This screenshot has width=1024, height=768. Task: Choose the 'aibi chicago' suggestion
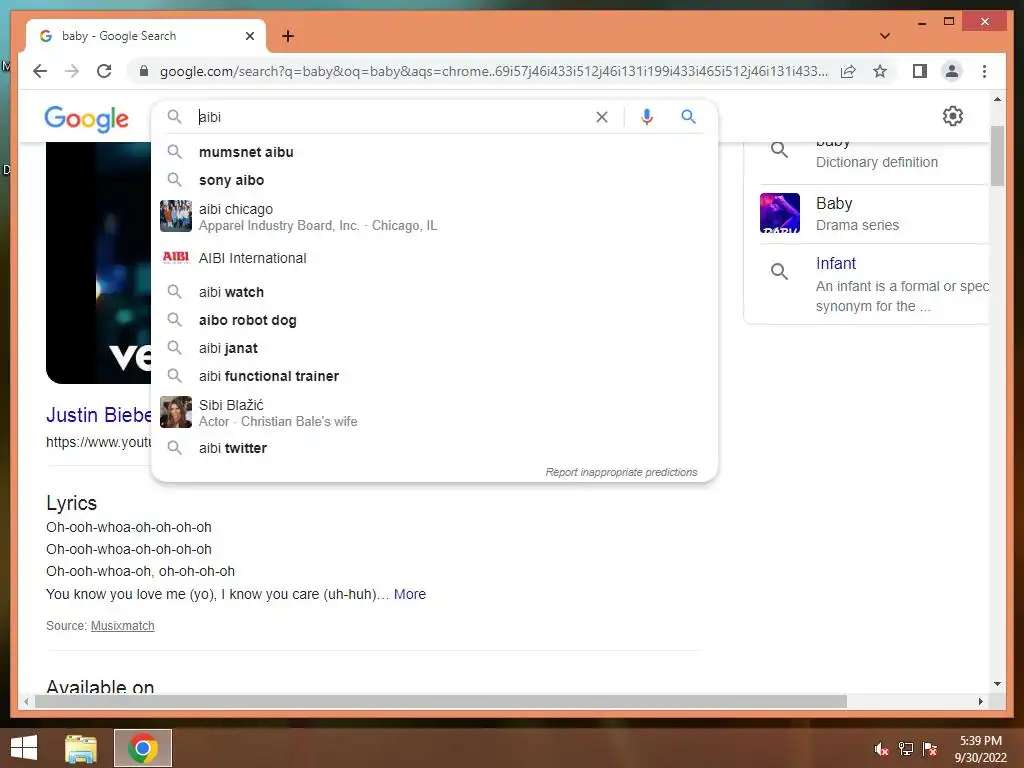click(x=434, y=217)
